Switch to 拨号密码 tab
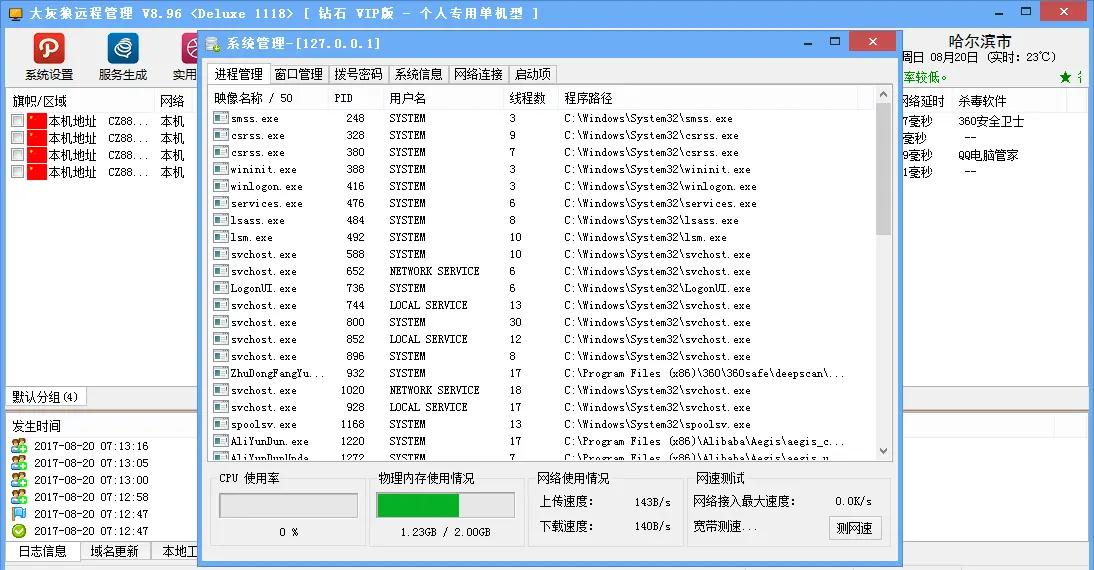1094x570 pixels. (359, 74)
